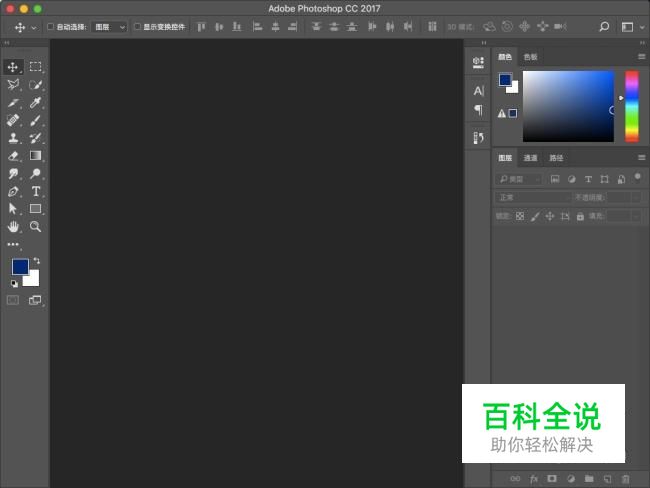Switch to the 色板 tab
650x488 pixels.
point(530,57)
